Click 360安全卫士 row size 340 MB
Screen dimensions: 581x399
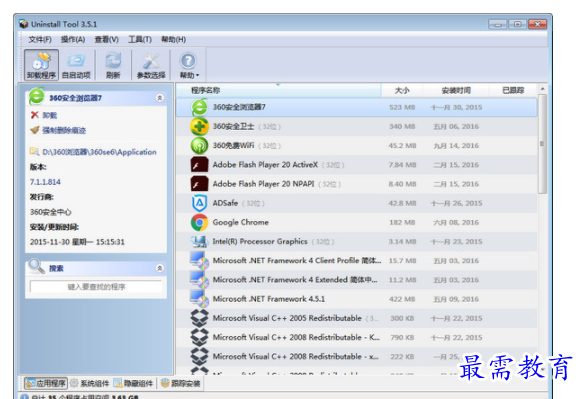(402, 126)
